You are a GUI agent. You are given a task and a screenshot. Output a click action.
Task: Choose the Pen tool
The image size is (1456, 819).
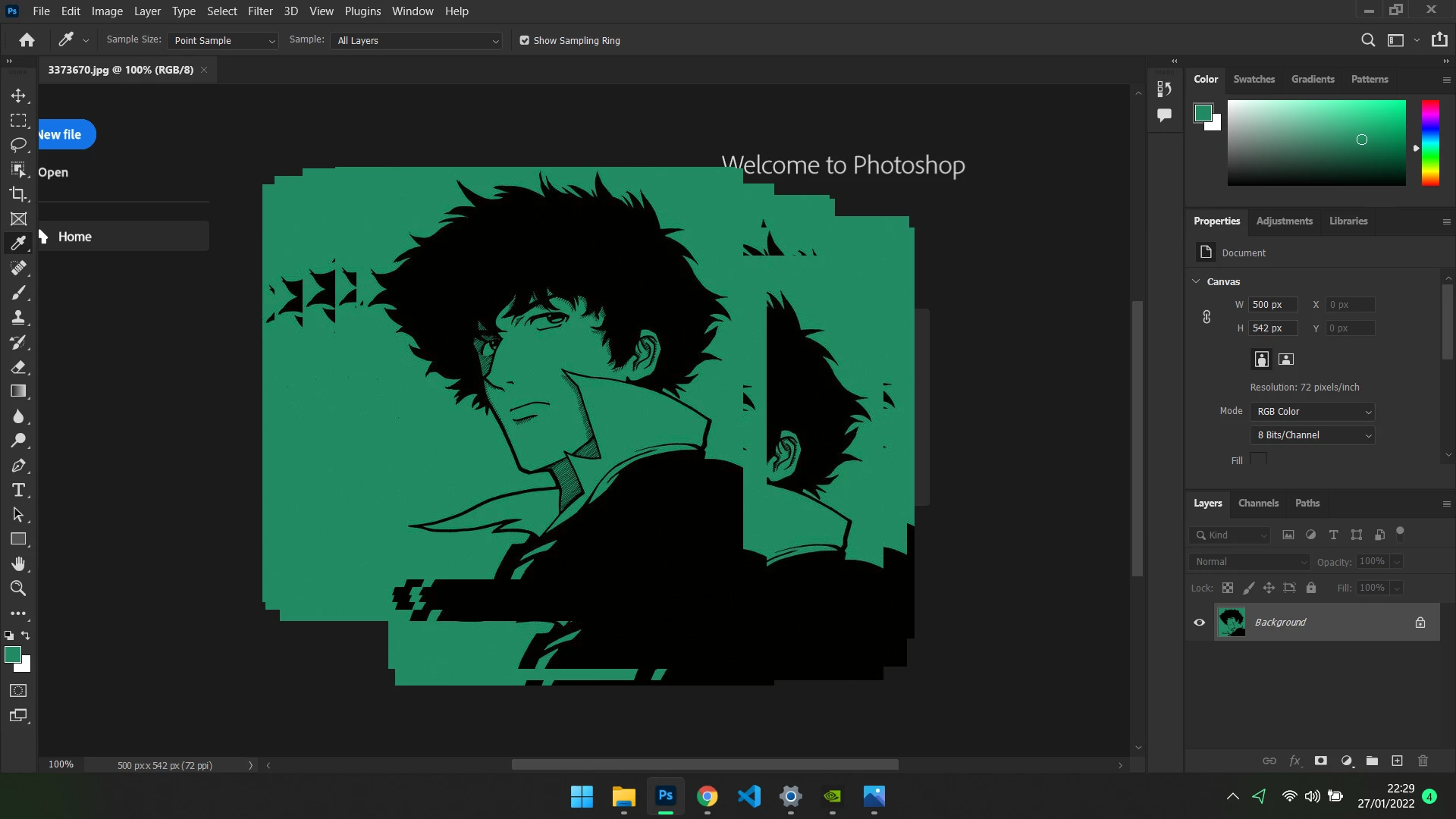tap(18, 466)
